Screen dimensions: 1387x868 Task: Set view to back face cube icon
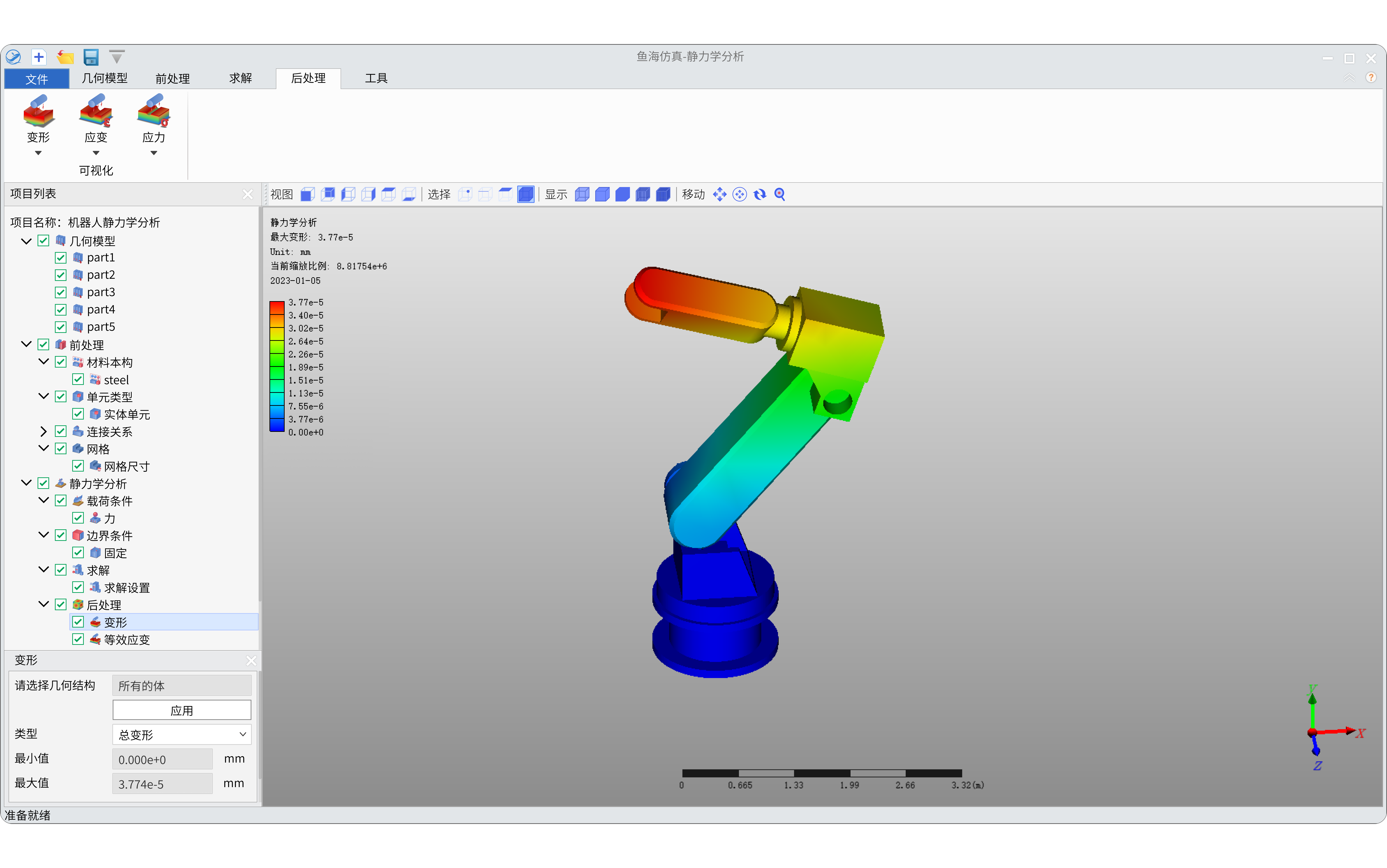point(328,195)
